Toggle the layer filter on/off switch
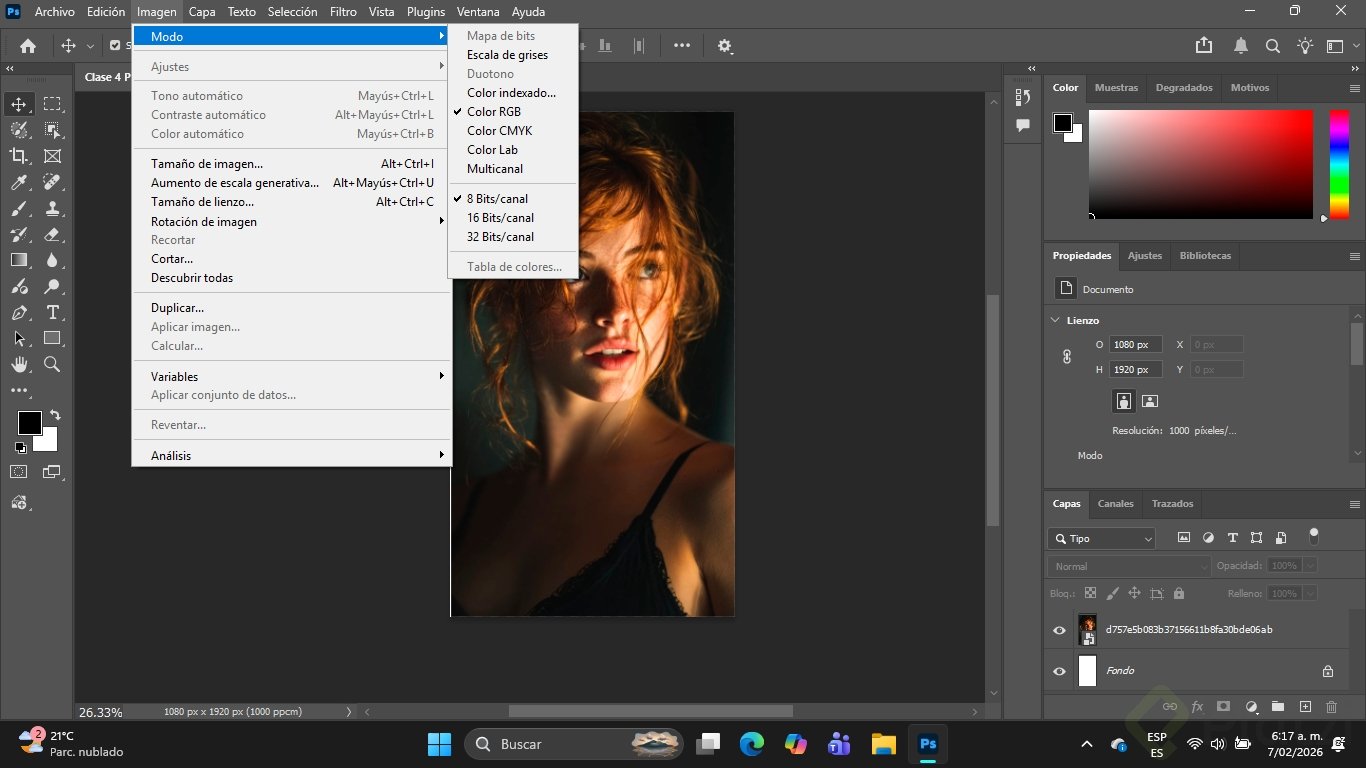Screen dimensions: 1366x768 1314,536
